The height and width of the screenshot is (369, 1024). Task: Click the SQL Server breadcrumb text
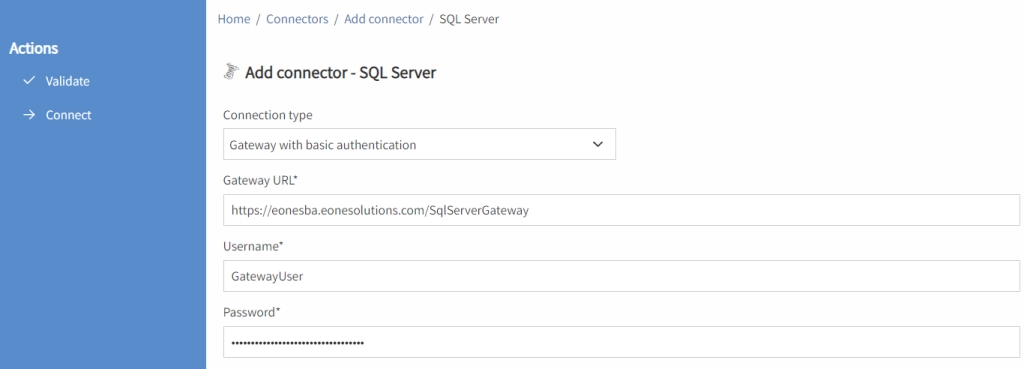469,19
